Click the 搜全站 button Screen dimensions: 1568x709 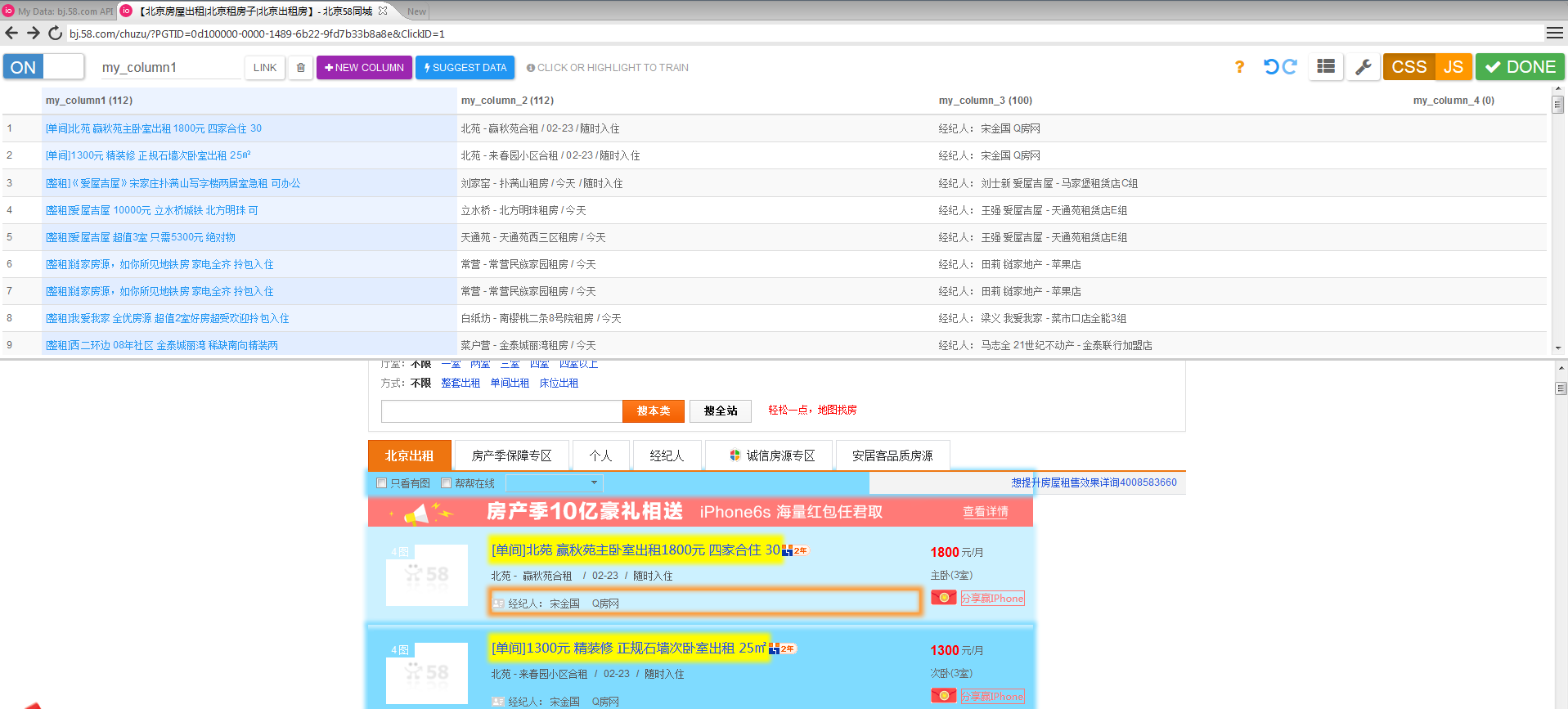[x=721, y=411]
